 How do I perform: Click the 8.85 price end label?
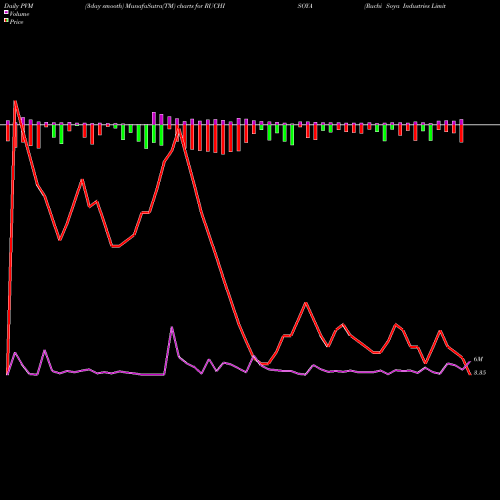pos(480,373)
